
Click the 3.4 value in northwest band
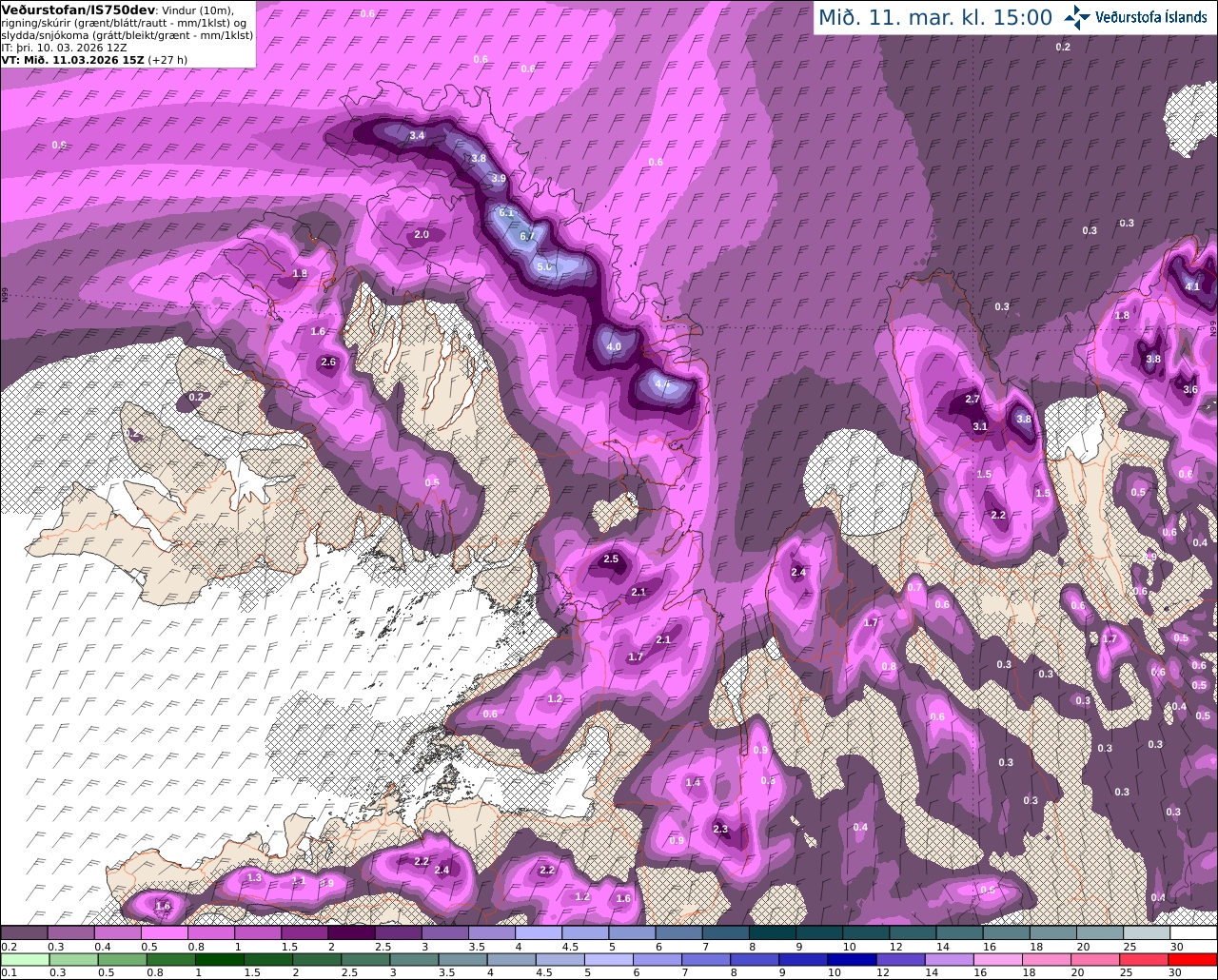click(x=417, y=136)
